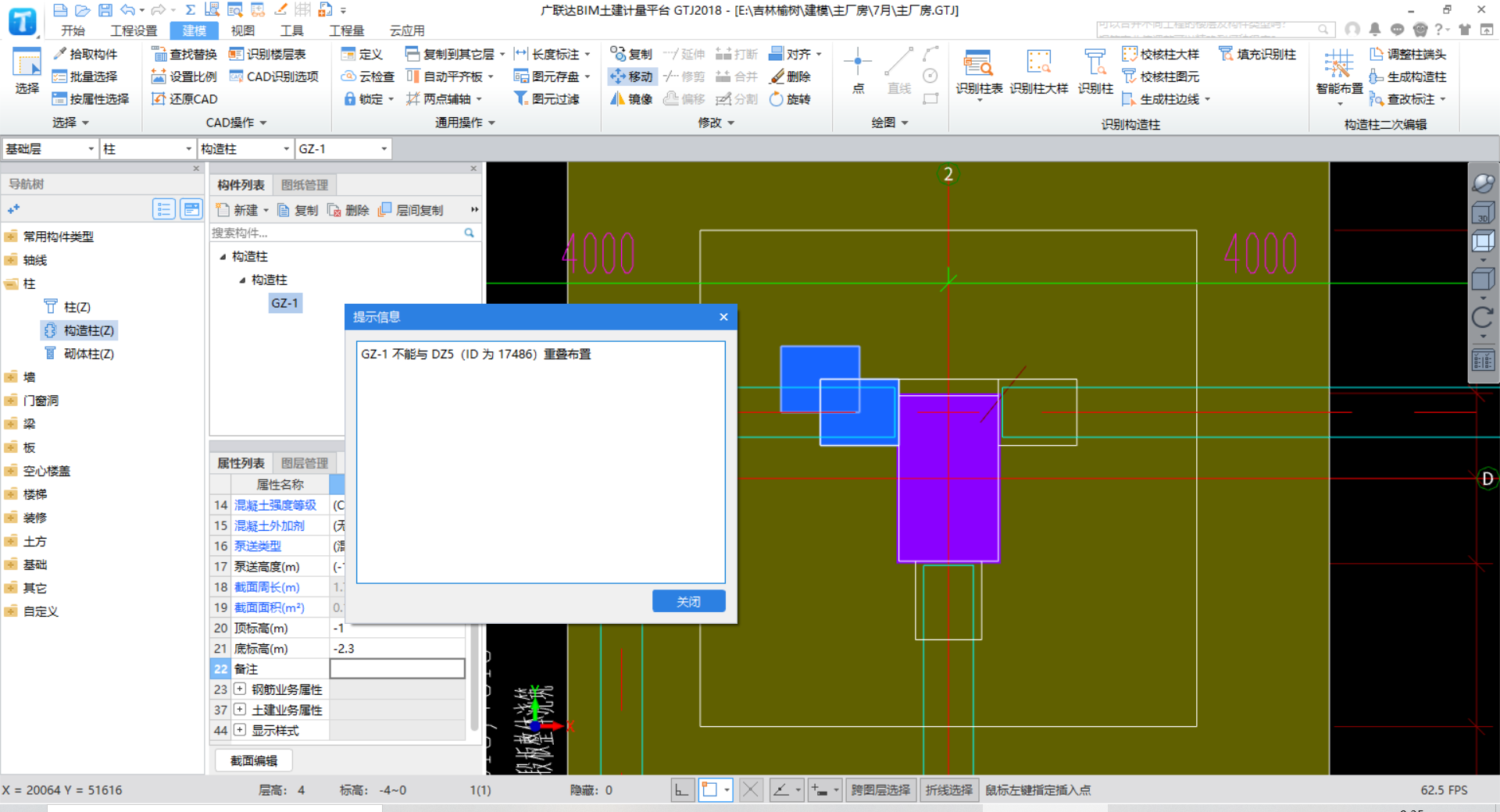Switch to 图纸管理 tab
This screenshot has height=812, width=1500.
pos(305,185)
